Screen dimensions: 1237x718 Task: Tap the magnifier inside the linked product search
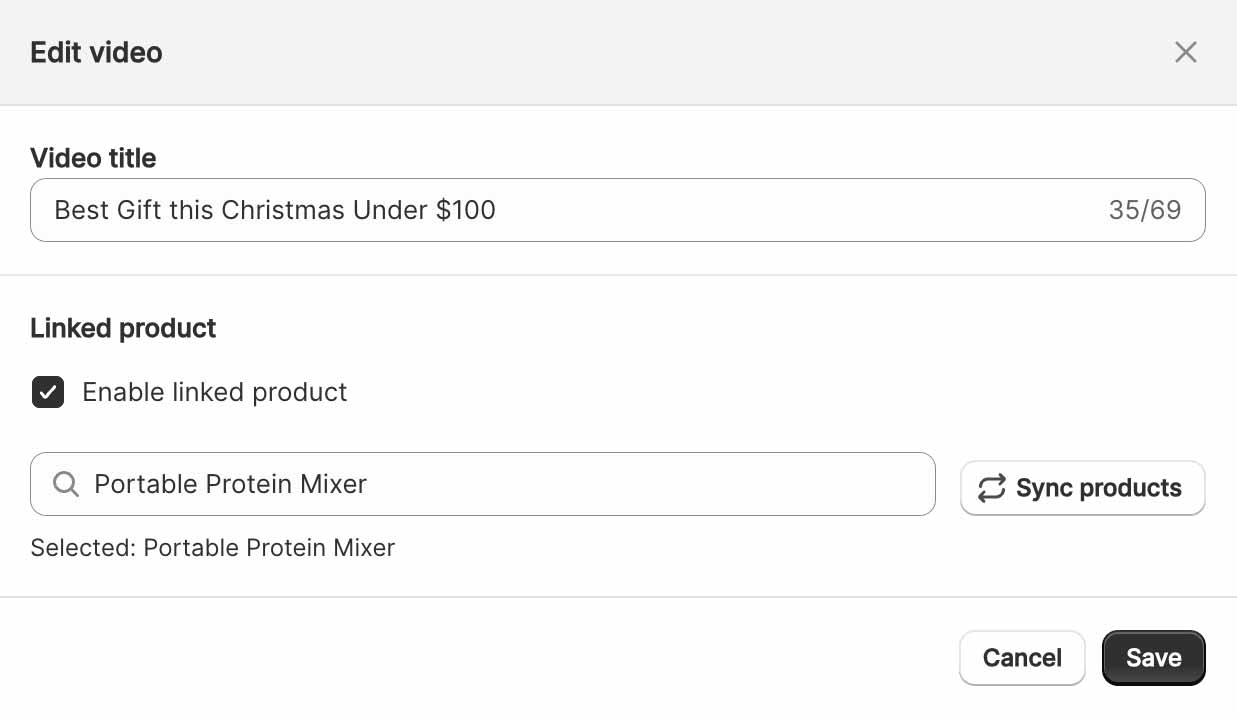coord(65,484)
